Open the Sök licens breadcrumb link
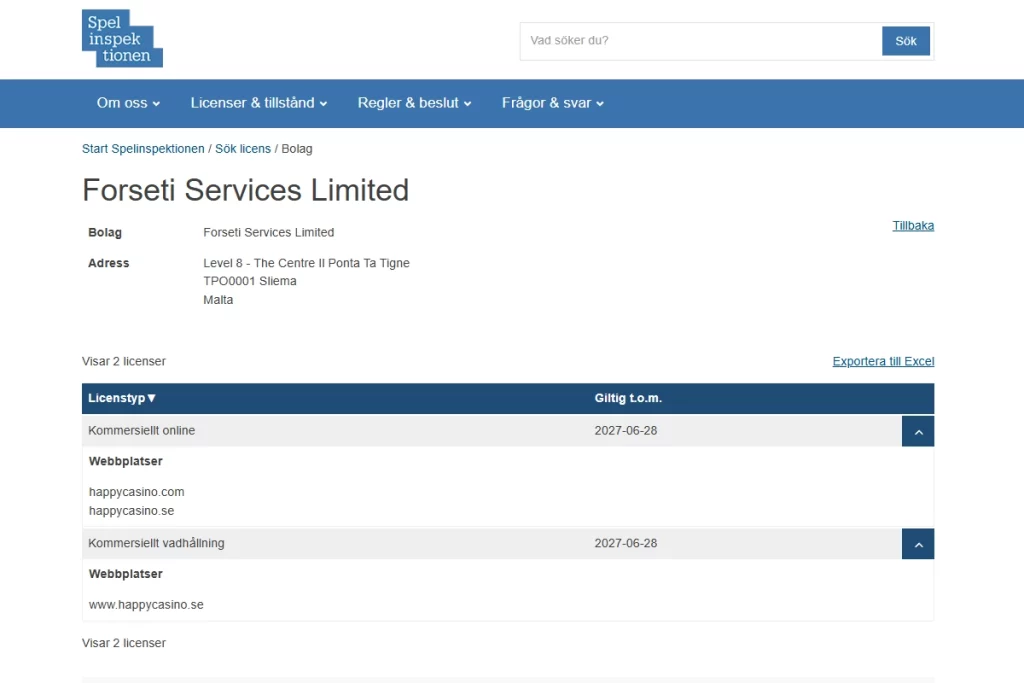This screenshot has width=1024, height=683. [243, 149]
